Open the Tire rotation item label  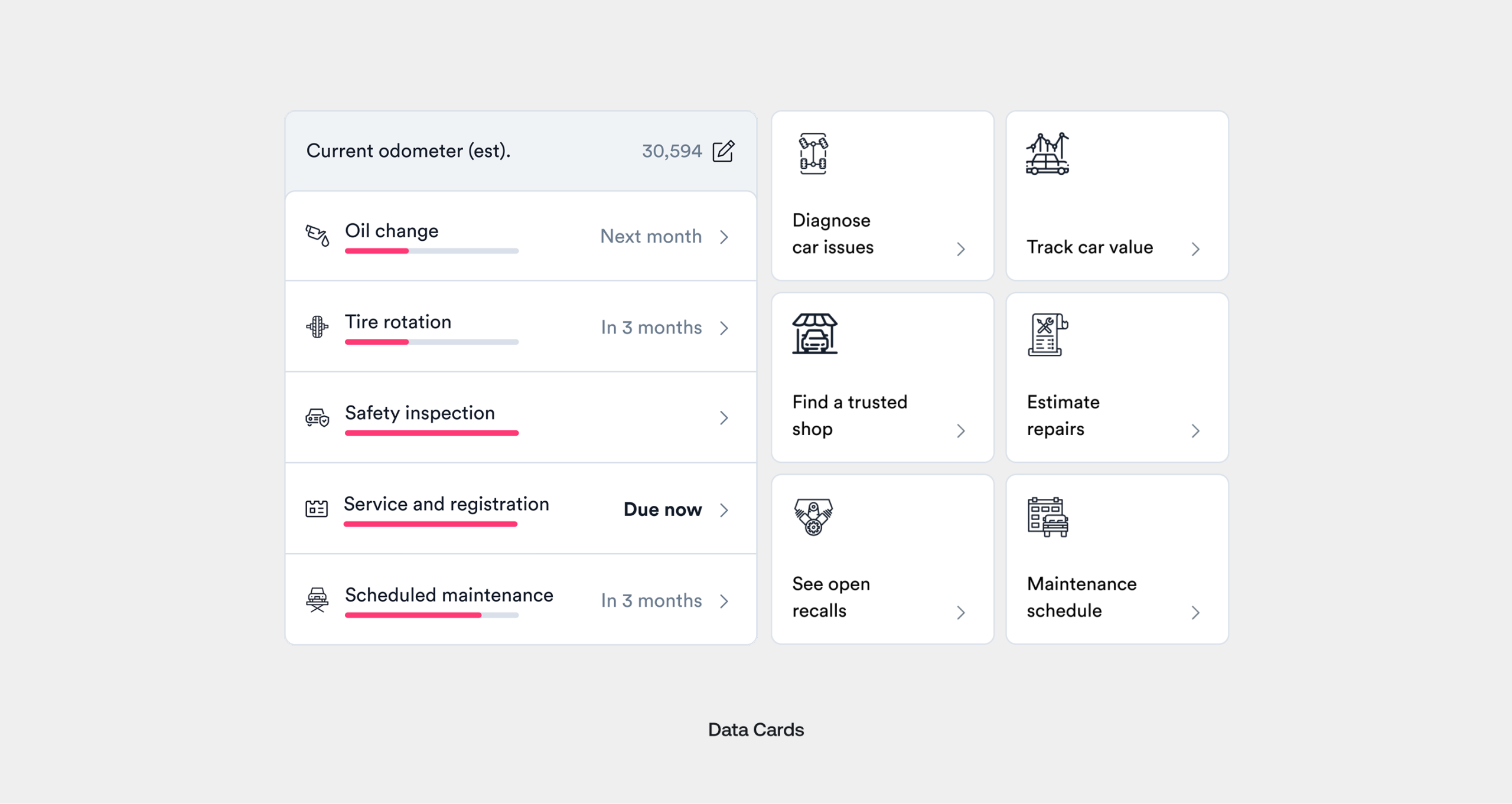[398, 322]
